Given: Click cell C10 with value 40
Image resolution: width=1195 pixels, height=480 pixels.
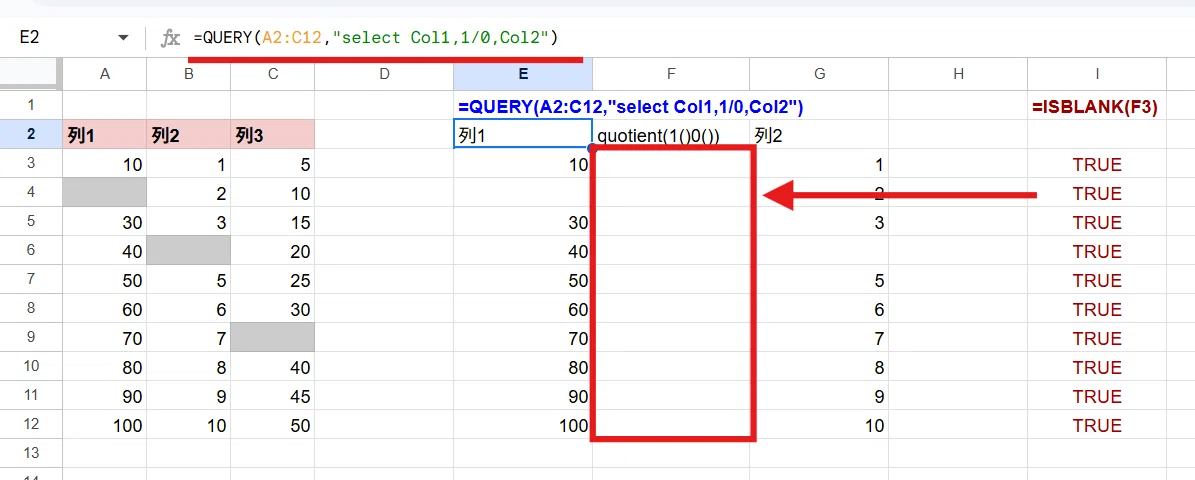Looking at the screenshot, I should 272,366.
